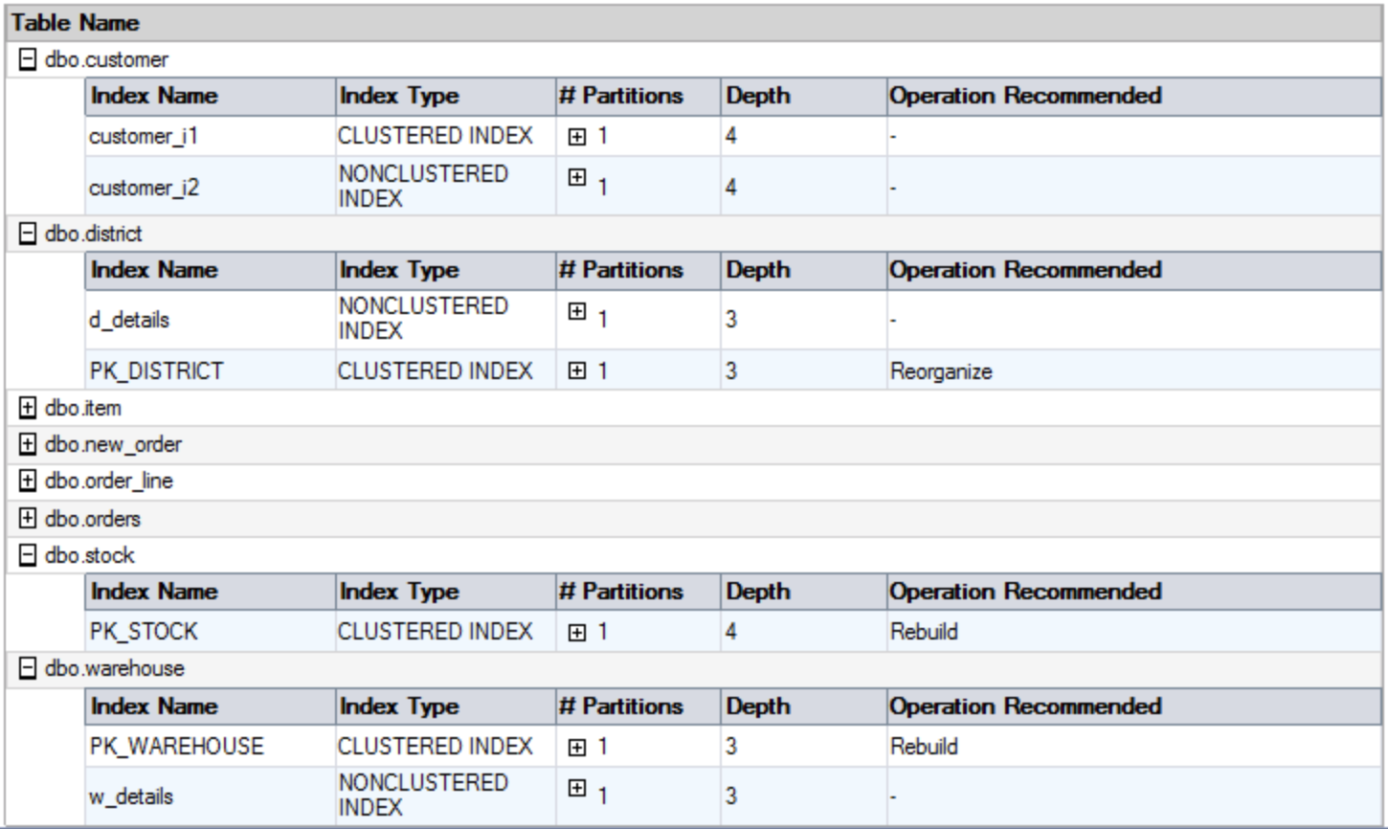Expand partitions for PK_WAREHOUSE index
Image resolution: width=1388 pixels, height=829 pixels.
tap(576, 748)
